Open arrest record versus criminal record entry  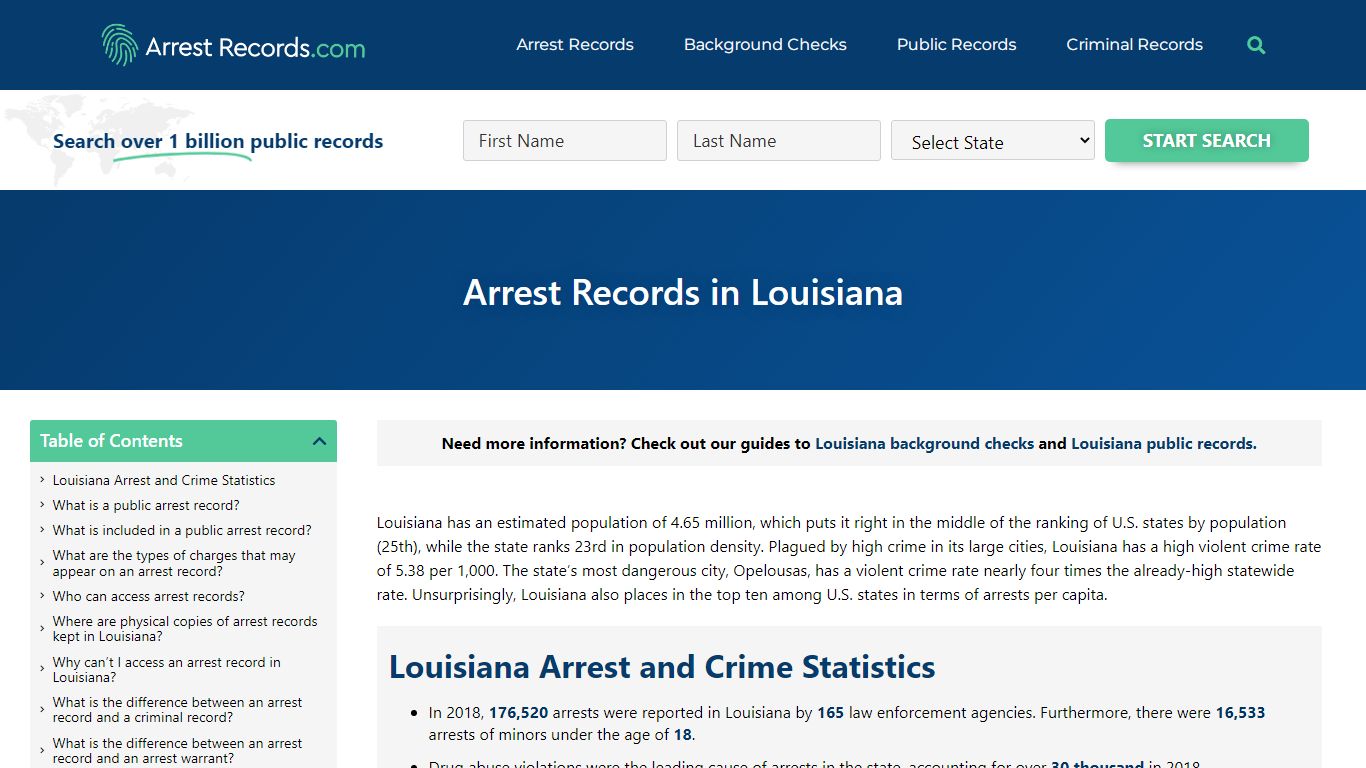pyautogui.click(x=177, y=710)
